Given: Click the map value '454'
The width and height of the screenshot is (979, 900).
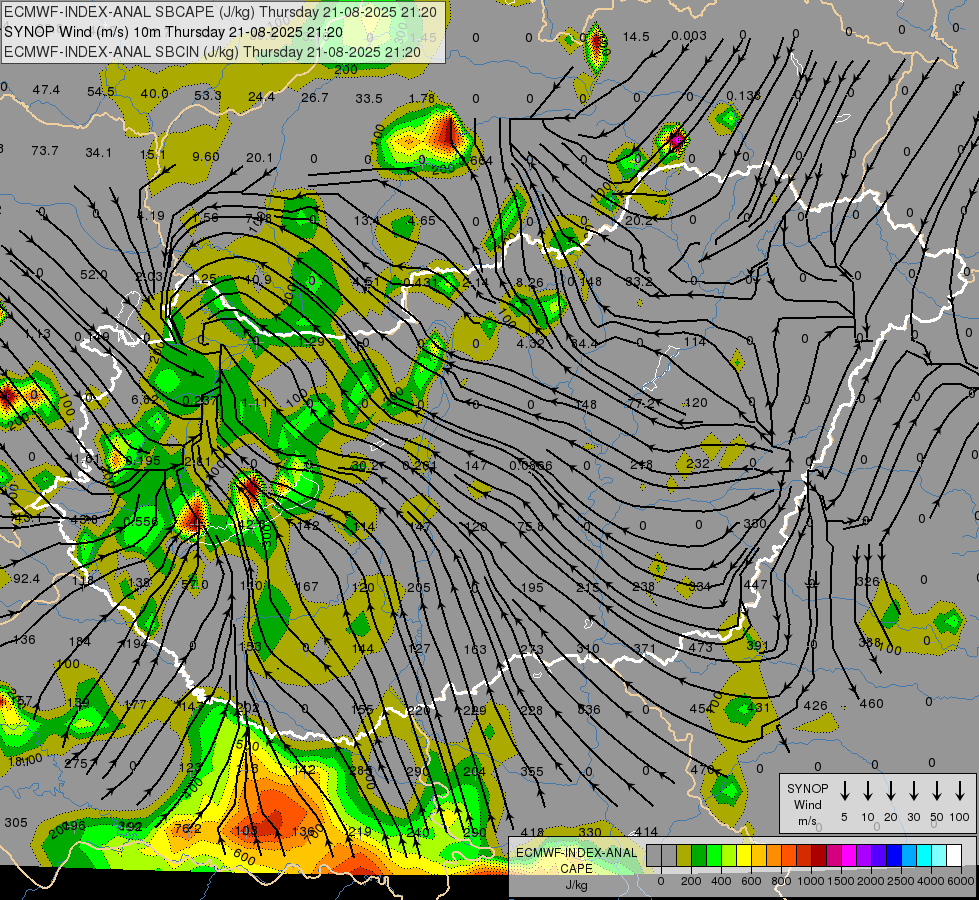Looking at the screenshot, I should (x=701, y=709).
